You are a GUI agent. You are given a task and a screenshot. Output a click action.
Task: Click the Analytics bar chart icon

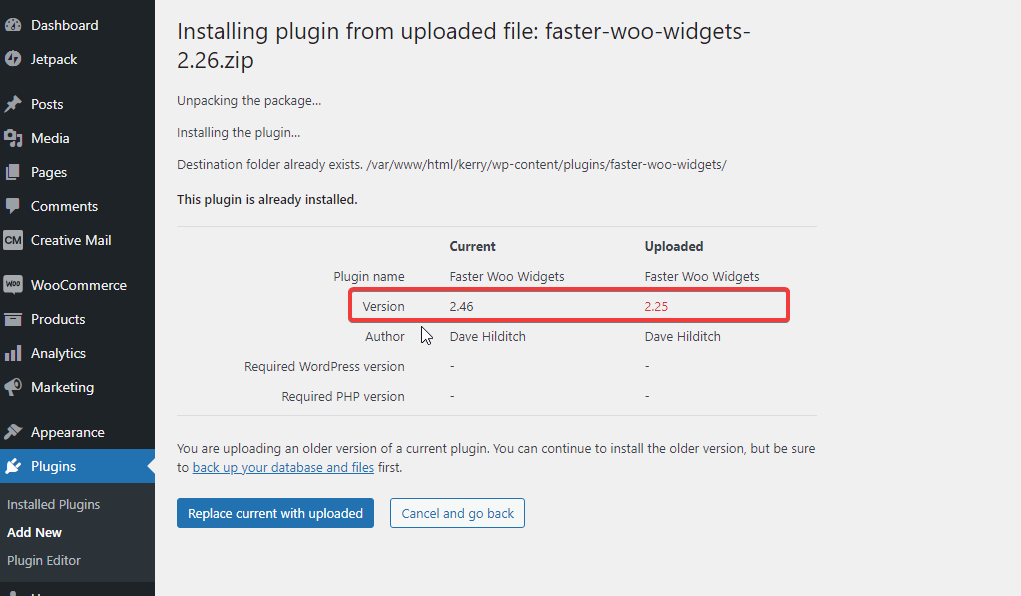[x=13, y=353]
